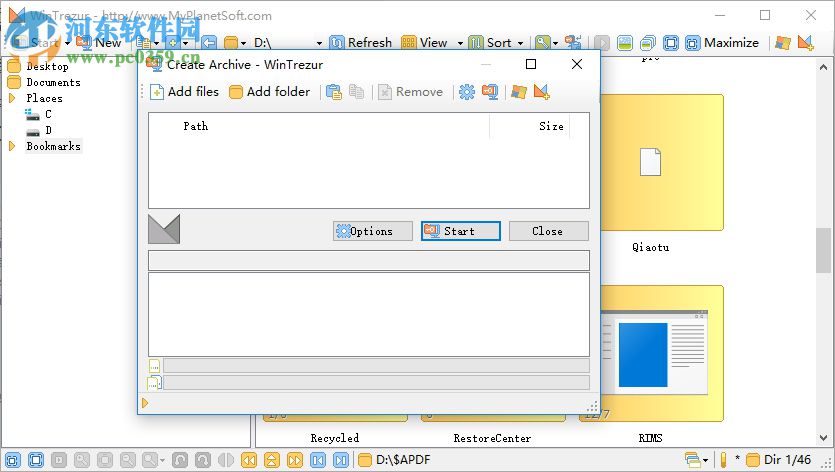Click the orange up-arrows icon in bottom bar
The width and height of the screenshot is (835, 472).
[x=272, y=460]
